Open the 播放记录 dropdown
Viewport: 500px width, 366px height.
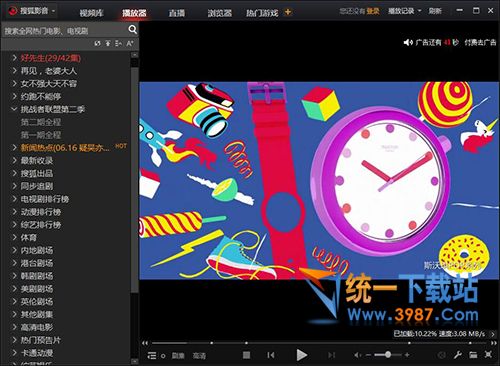(x=404, y=11)
